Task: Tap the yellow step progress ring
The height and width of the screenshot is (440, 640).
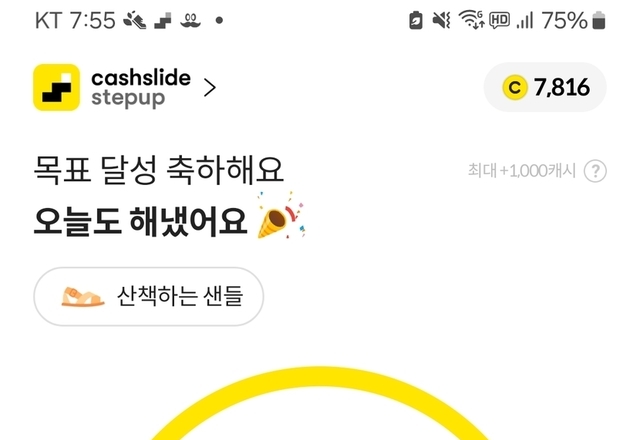Action: (320, 403)
